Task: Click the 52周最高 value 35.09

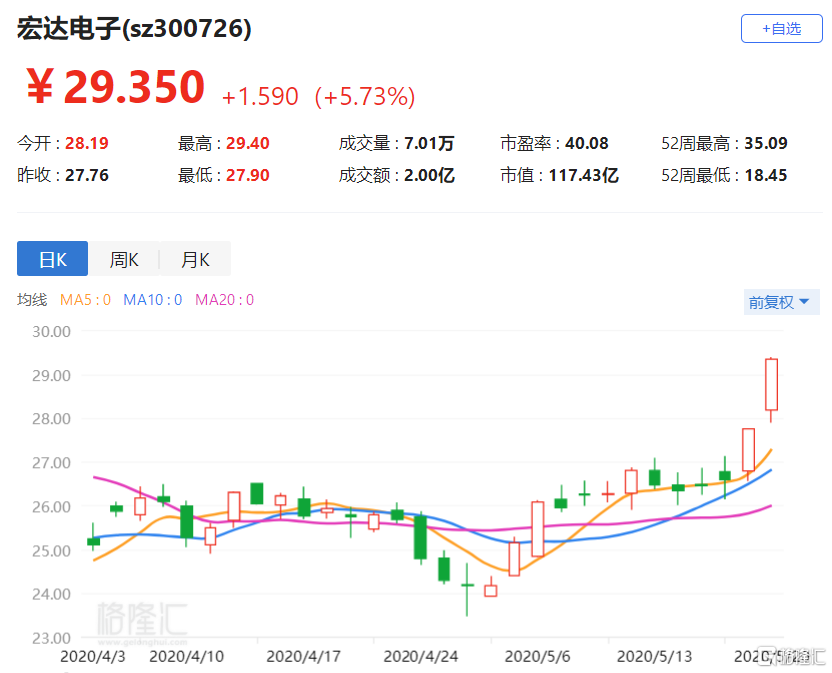Action: [x=766, y=143]
